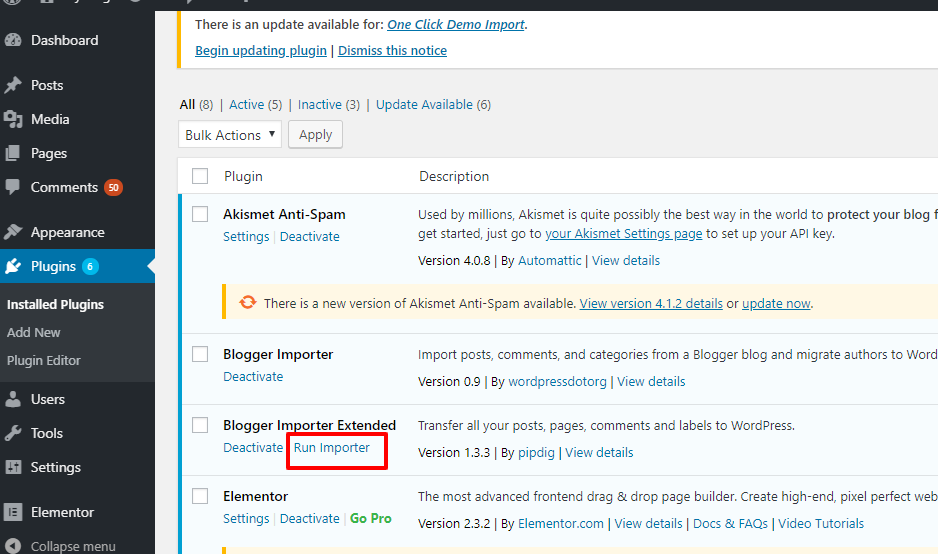
Task: Open the Plugins menu label
Action: click(x=53, y=266)
